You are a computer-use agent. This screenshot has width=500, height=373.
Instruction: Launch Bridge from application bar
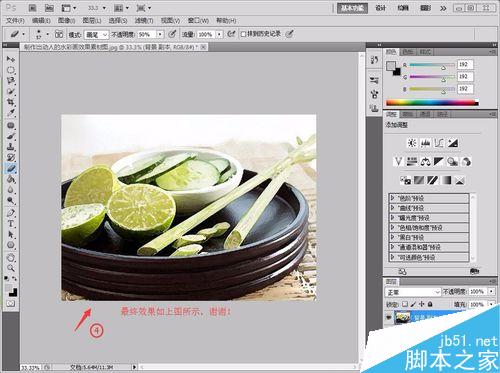tap(32, 8)
